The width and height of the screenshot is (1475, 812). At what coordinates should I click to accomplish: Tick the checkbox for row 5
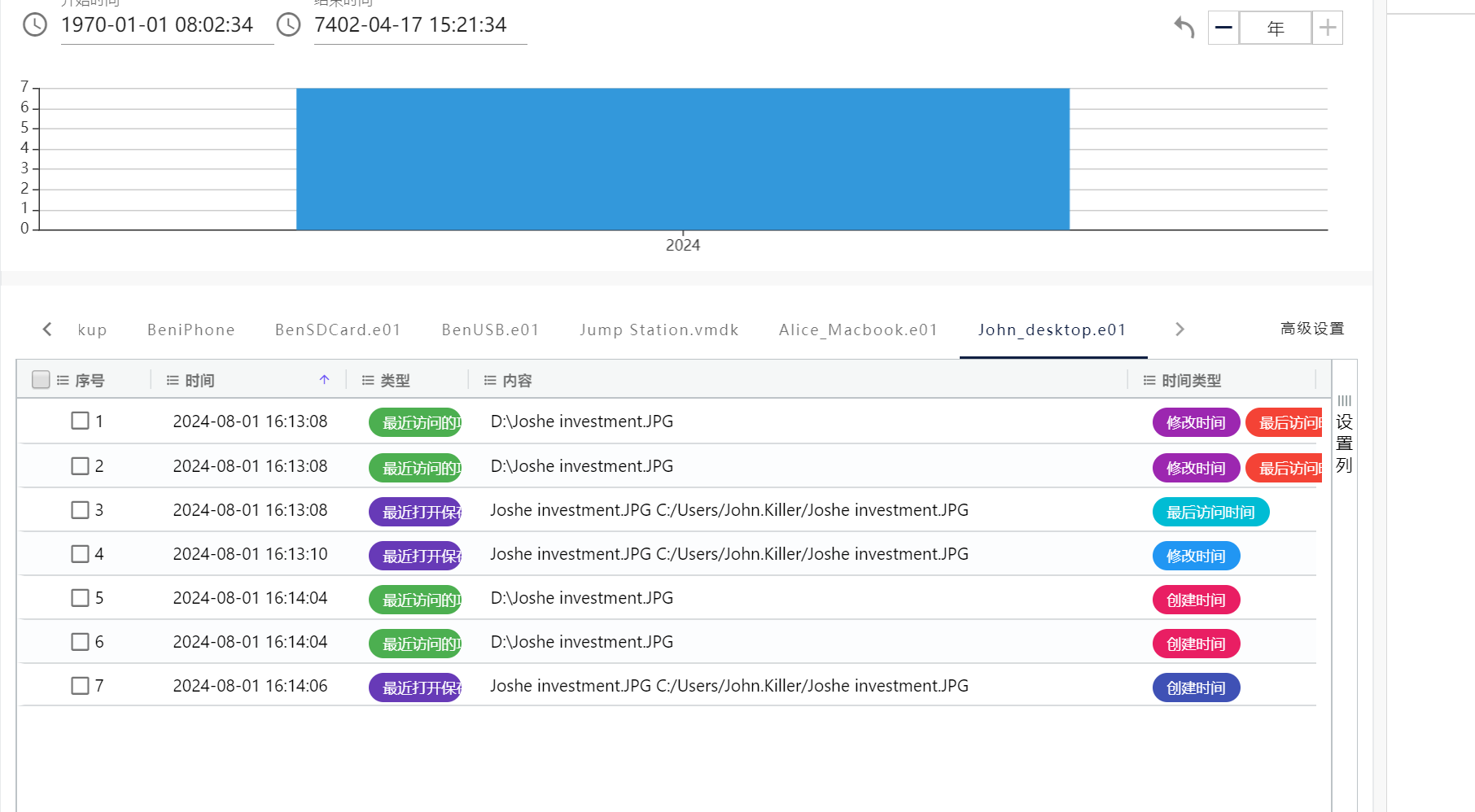(x=80, y=598)
